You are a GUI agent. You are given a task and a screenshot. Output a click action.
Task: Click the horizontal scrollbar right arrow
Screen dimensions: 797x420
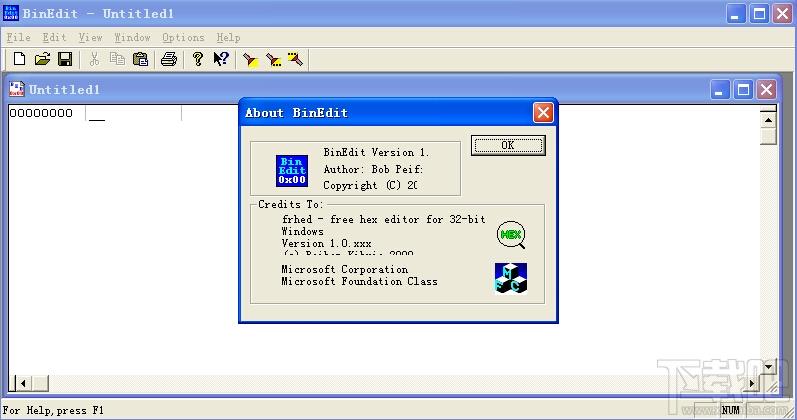click(x=752, y=383)
